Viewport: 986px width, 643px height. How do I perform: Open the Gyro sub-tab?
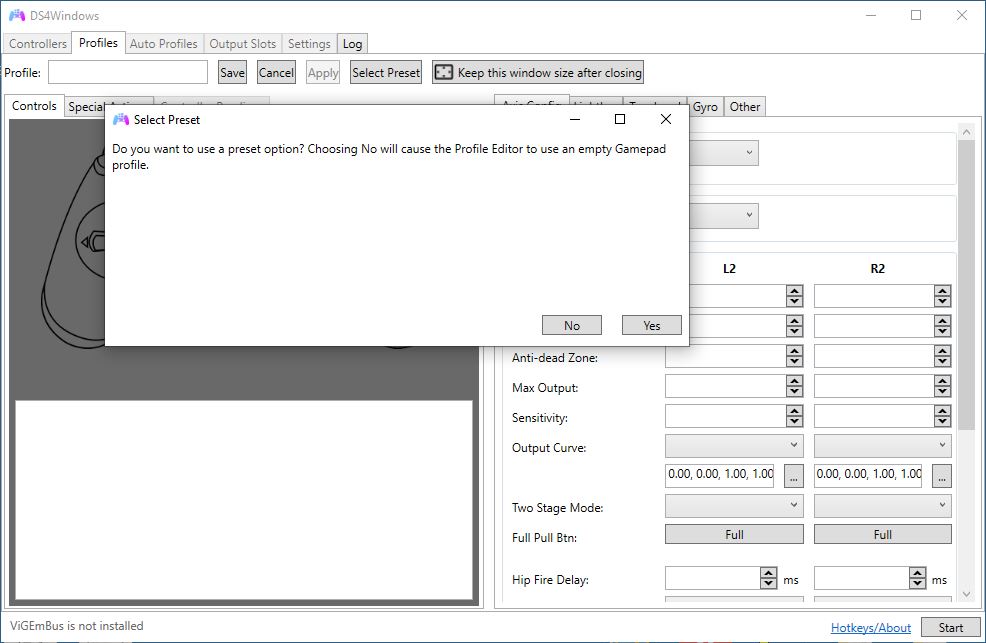click(x=705, y=107)
